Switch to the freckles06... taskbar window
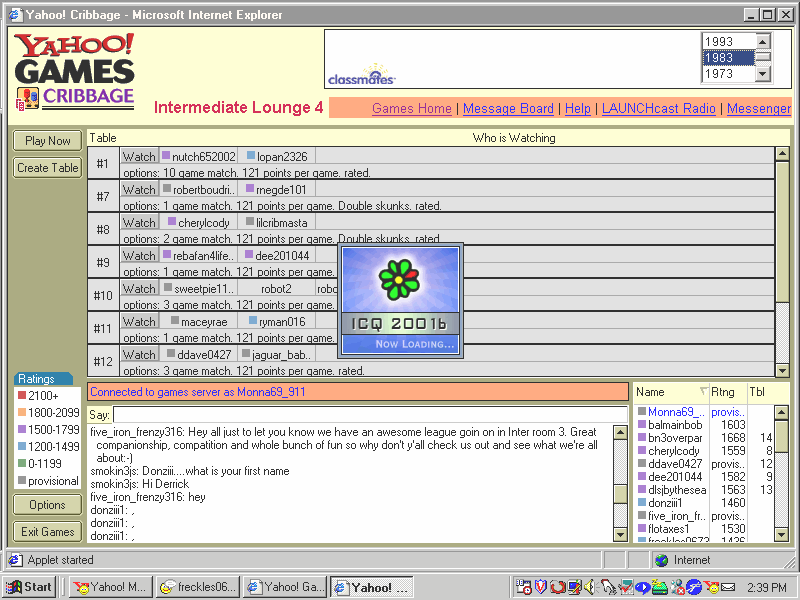 (198, 587)
